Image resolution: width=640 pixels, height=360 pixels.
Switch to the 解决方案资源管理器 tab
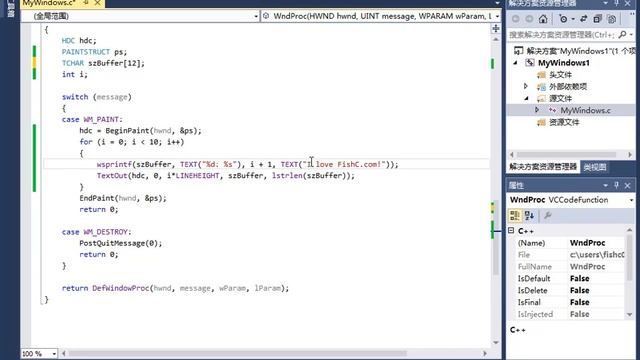click(x=543, y=167)
